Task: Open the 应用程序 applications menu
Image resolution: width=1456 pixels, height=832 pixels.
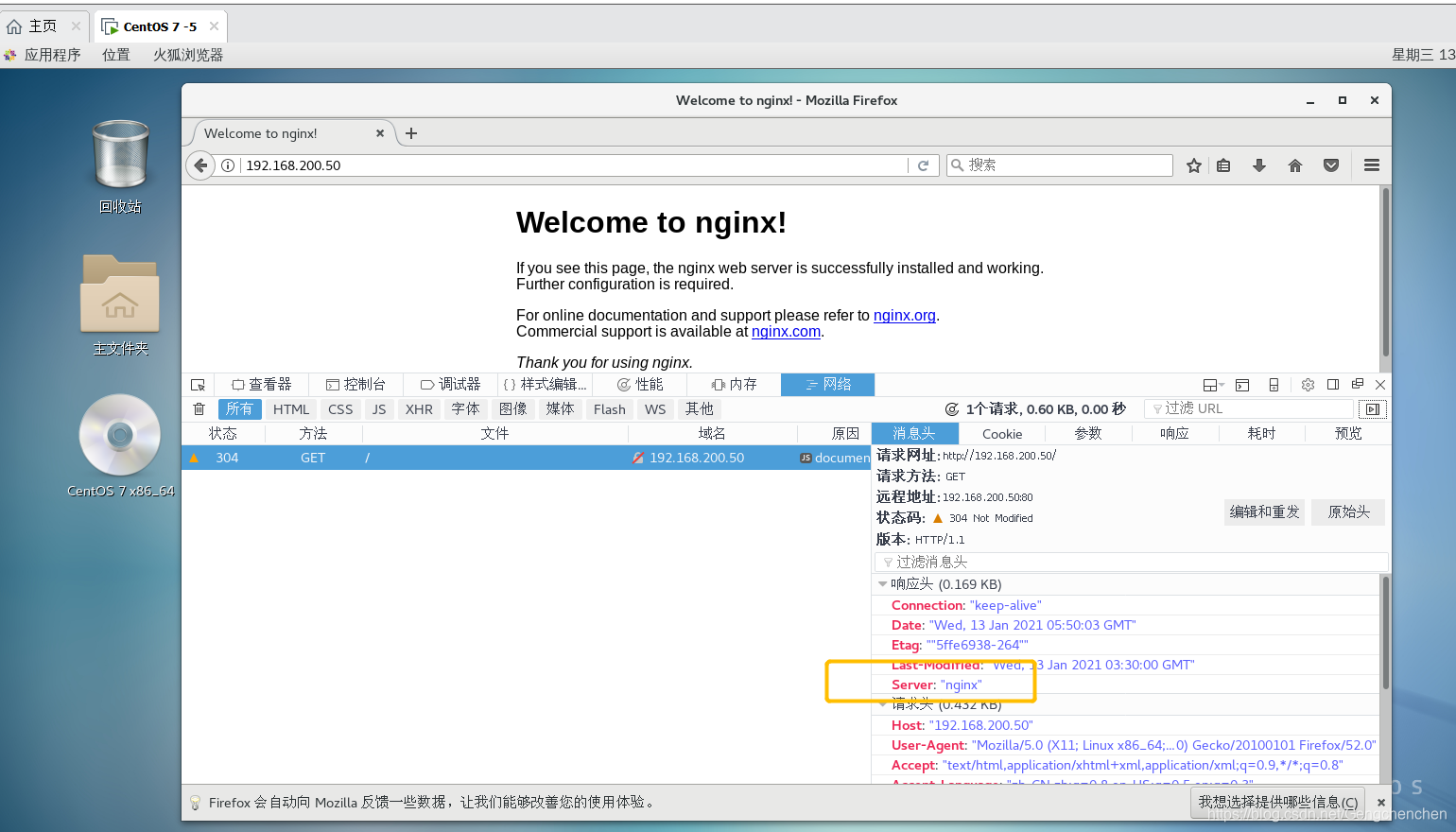Action: [x=52, y=55]
